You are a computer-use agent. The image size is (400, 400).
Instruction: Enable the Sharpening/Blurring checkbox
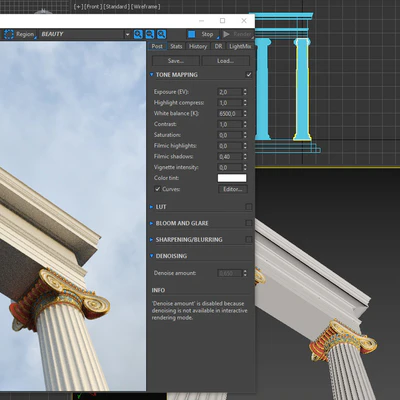click(x=249, y=239)
